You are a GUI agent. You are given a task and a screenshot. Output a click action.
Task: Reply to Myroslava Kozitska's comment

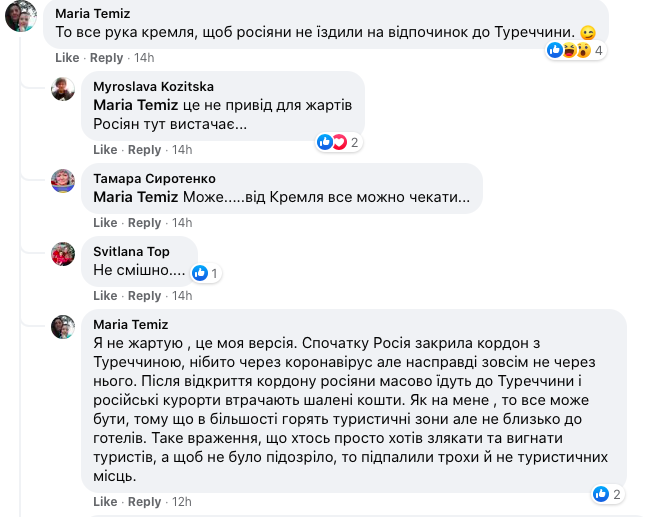145,150
